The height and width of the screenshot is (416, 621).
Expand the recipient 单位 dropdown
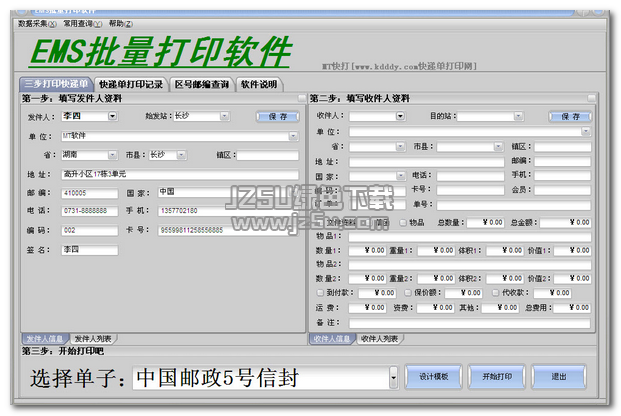pyautogui.click(x=586, y=131)
